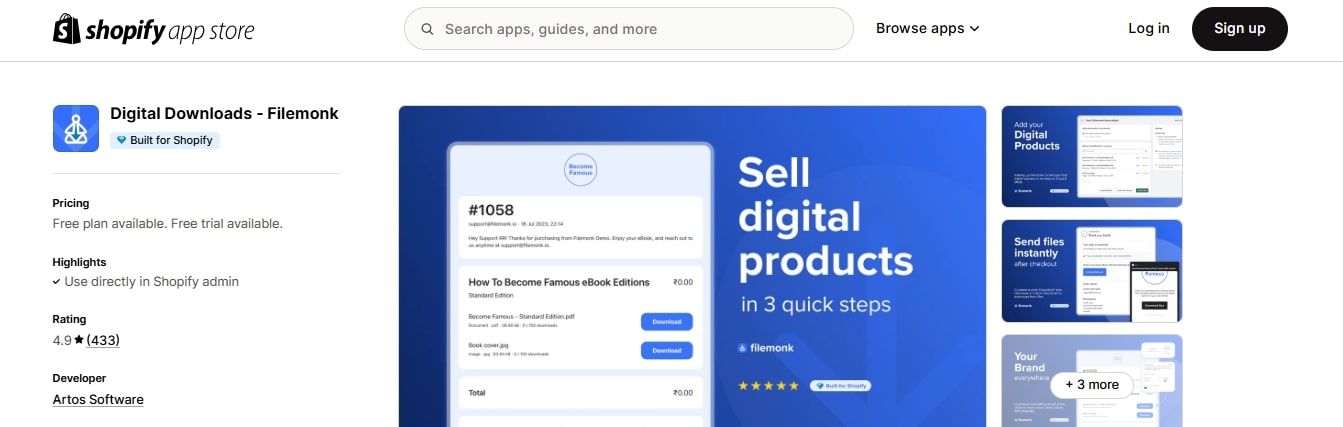Open the Add your Digital Products thumbnail
This screenshot has width=1343, height=427.
pyautogui.click(x=1092, y=156)
